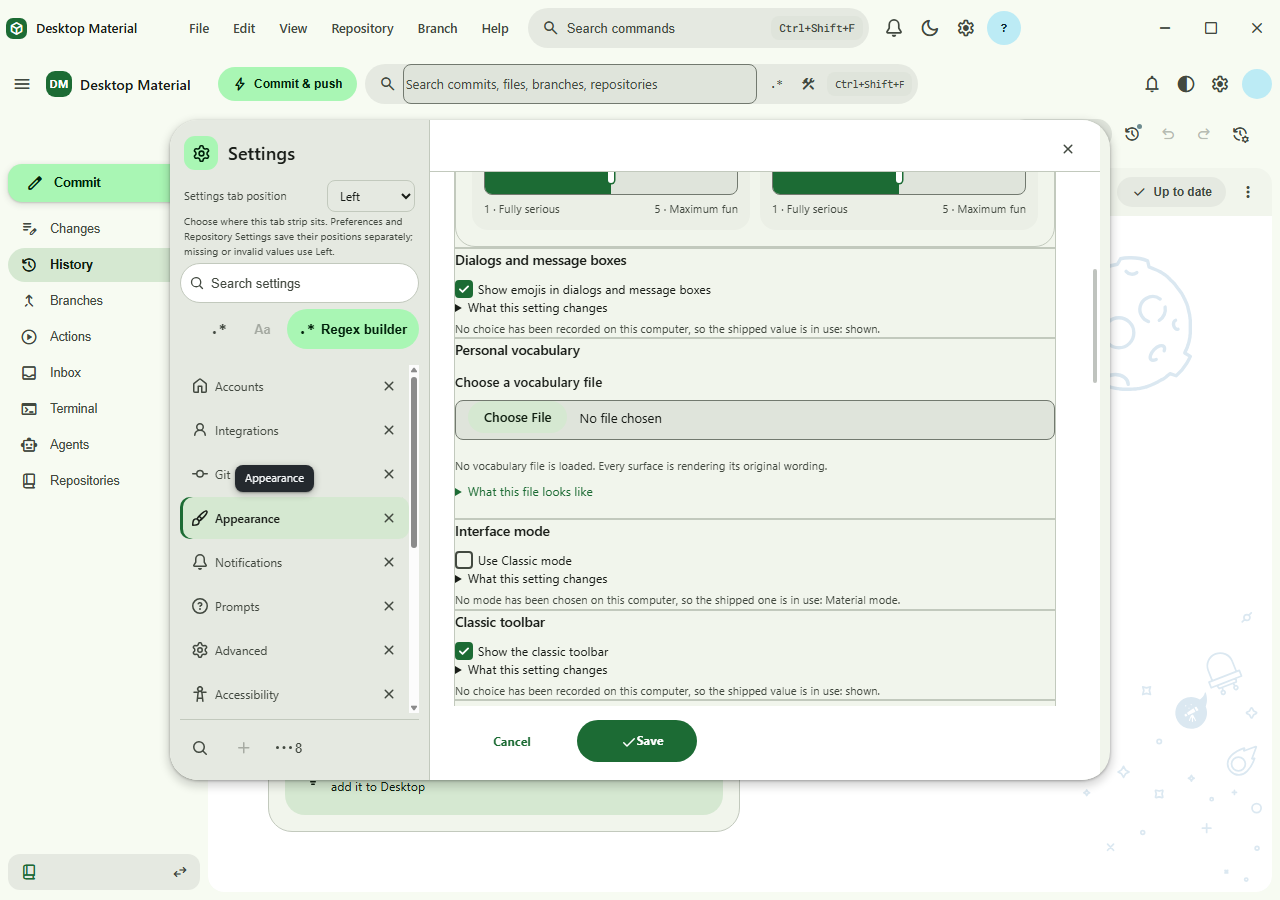Click the magnifier icon below the settings tabs
The image size is (1280, 900).
[200, 748]
